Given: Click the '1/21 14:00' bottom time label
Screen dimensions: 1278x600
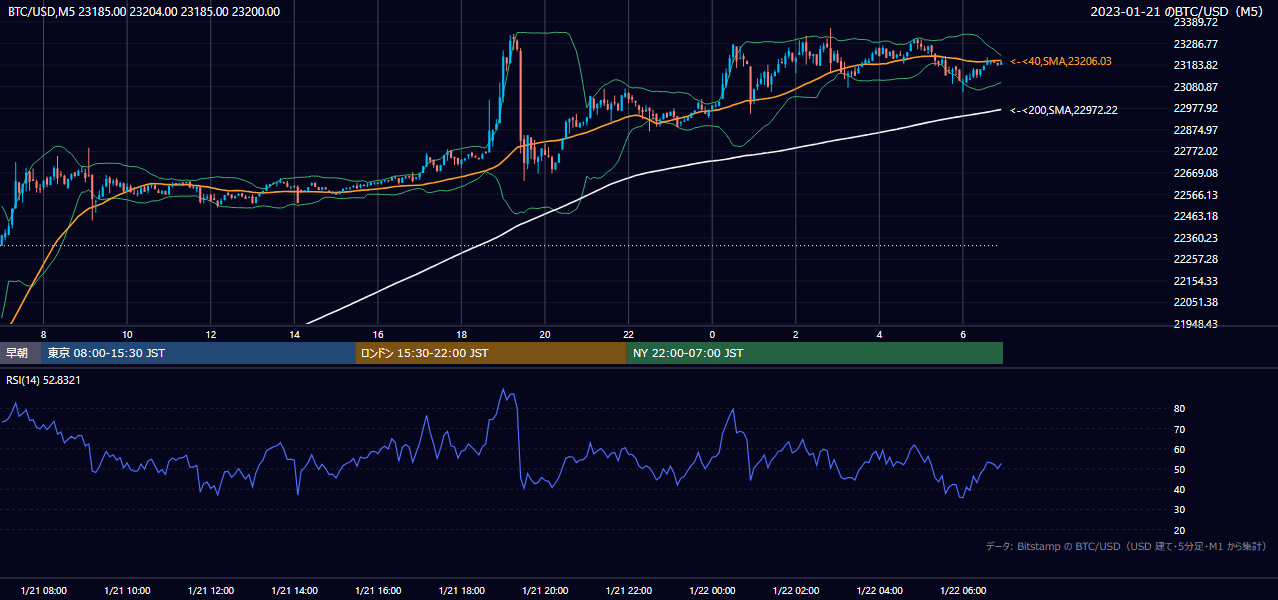Looking at the screenshot, I should [294, 591].
